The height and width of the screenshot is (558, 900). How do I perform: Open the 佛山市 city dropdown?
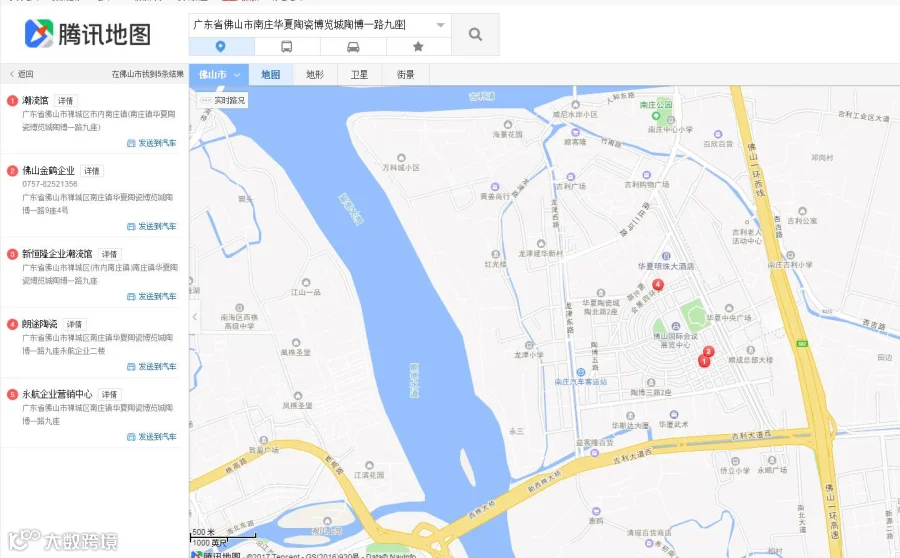[219, 75]
